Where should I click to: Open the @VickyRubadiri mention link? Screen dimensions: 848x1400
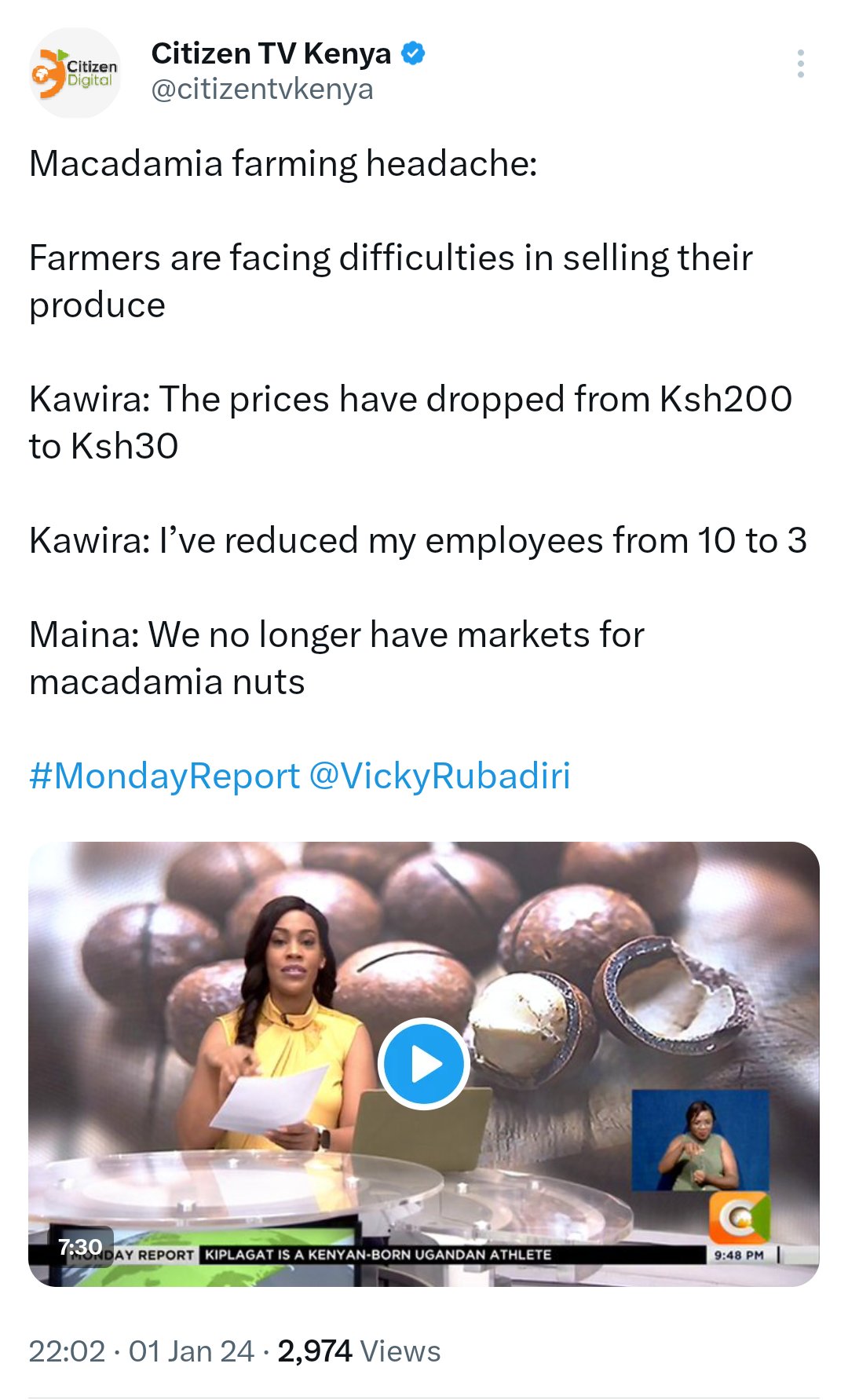pos(440,776)
